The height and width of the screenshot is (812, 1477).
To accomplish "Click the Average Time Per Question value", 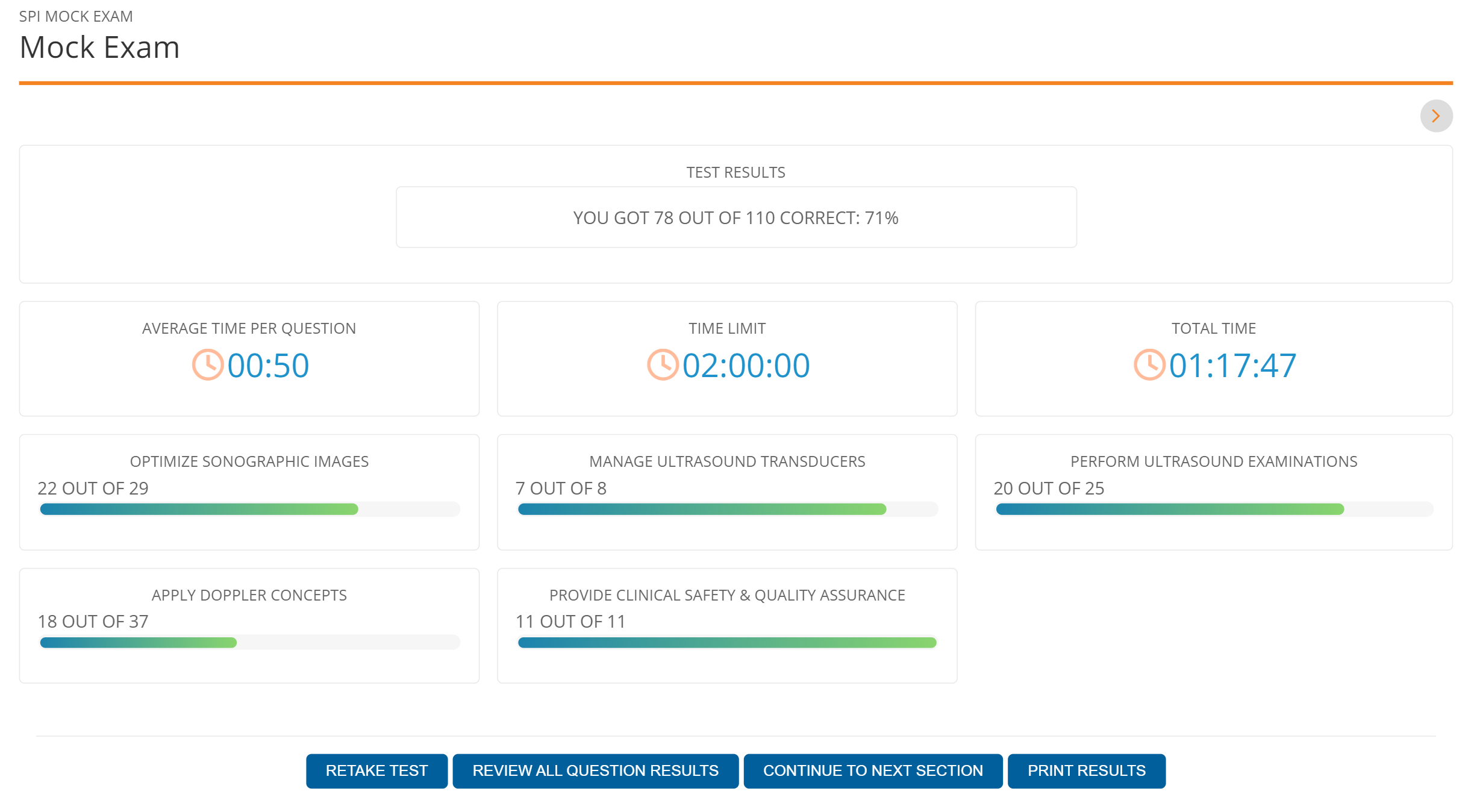I will (x=268, y=366).
